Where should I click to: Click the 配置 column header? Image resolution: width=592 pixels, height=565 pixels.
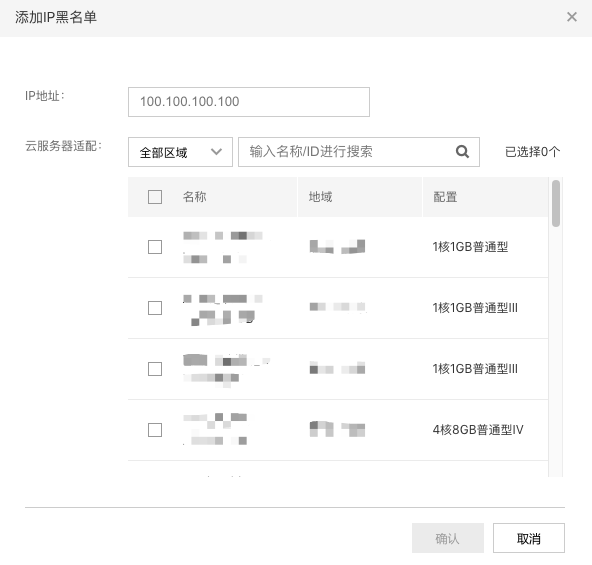(445, 197)
